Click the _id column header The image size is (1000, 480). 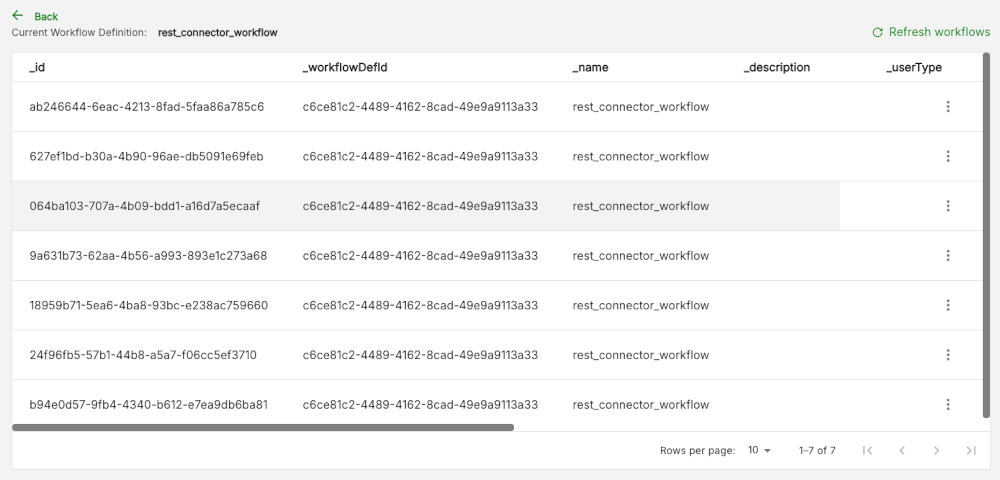pos(37,68)
